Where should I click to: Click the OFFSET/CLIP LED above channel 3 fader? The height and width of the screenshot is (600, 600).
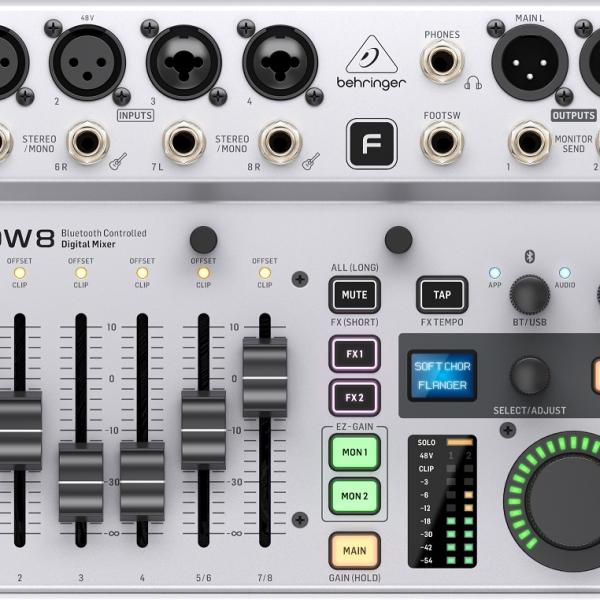[81, 273]
